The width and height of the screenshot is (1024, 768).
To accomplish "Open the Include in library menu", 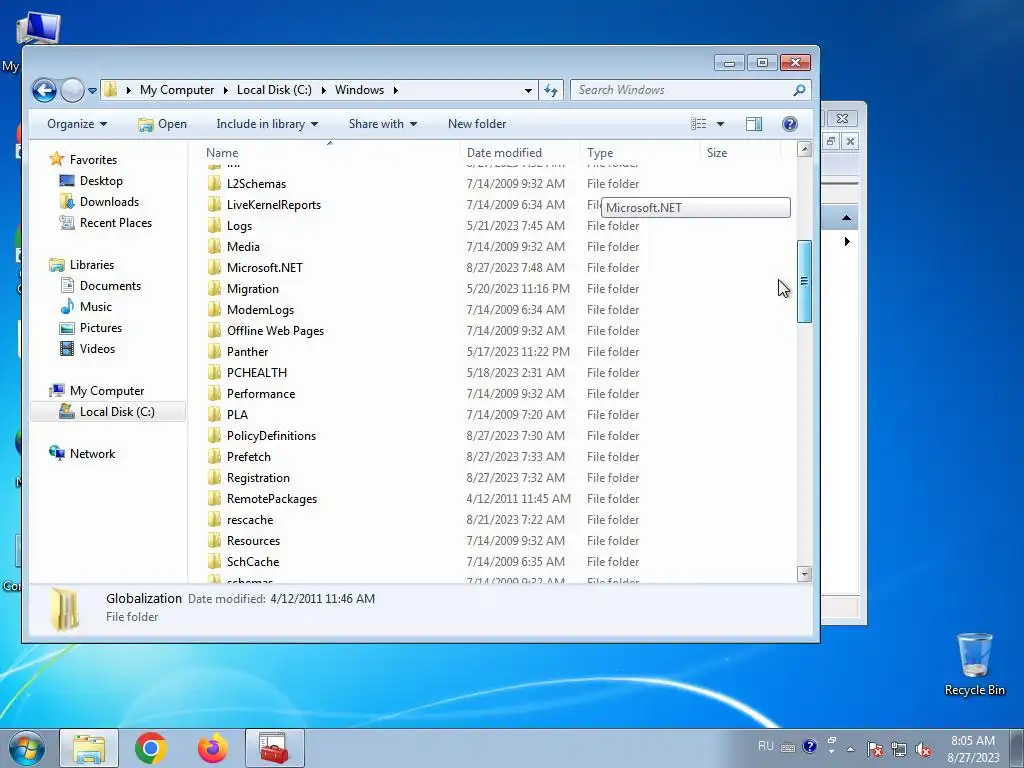I will pyautogui.click(x=267, y=124).
